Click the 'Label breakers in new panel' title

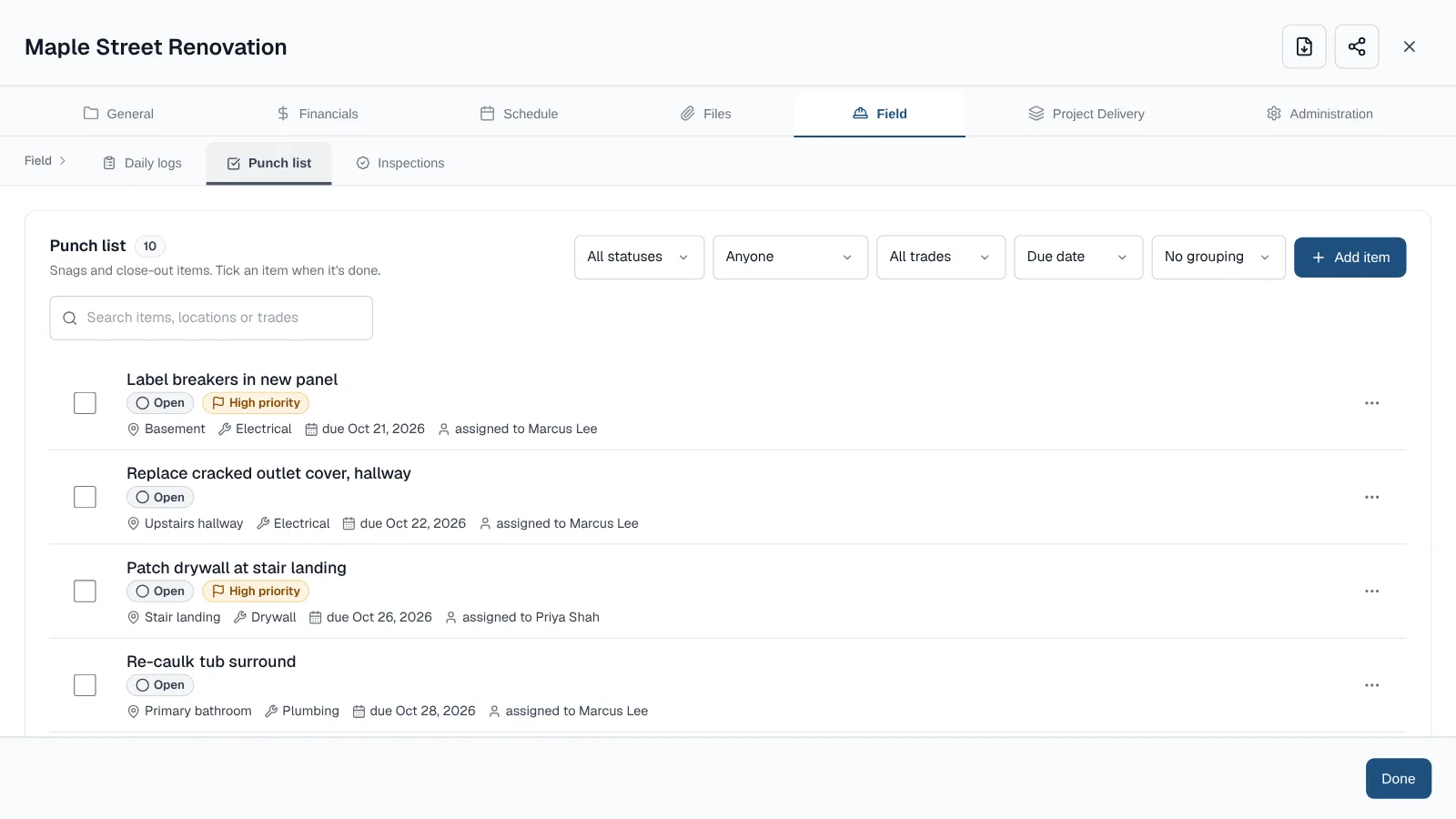pos(232,379)
